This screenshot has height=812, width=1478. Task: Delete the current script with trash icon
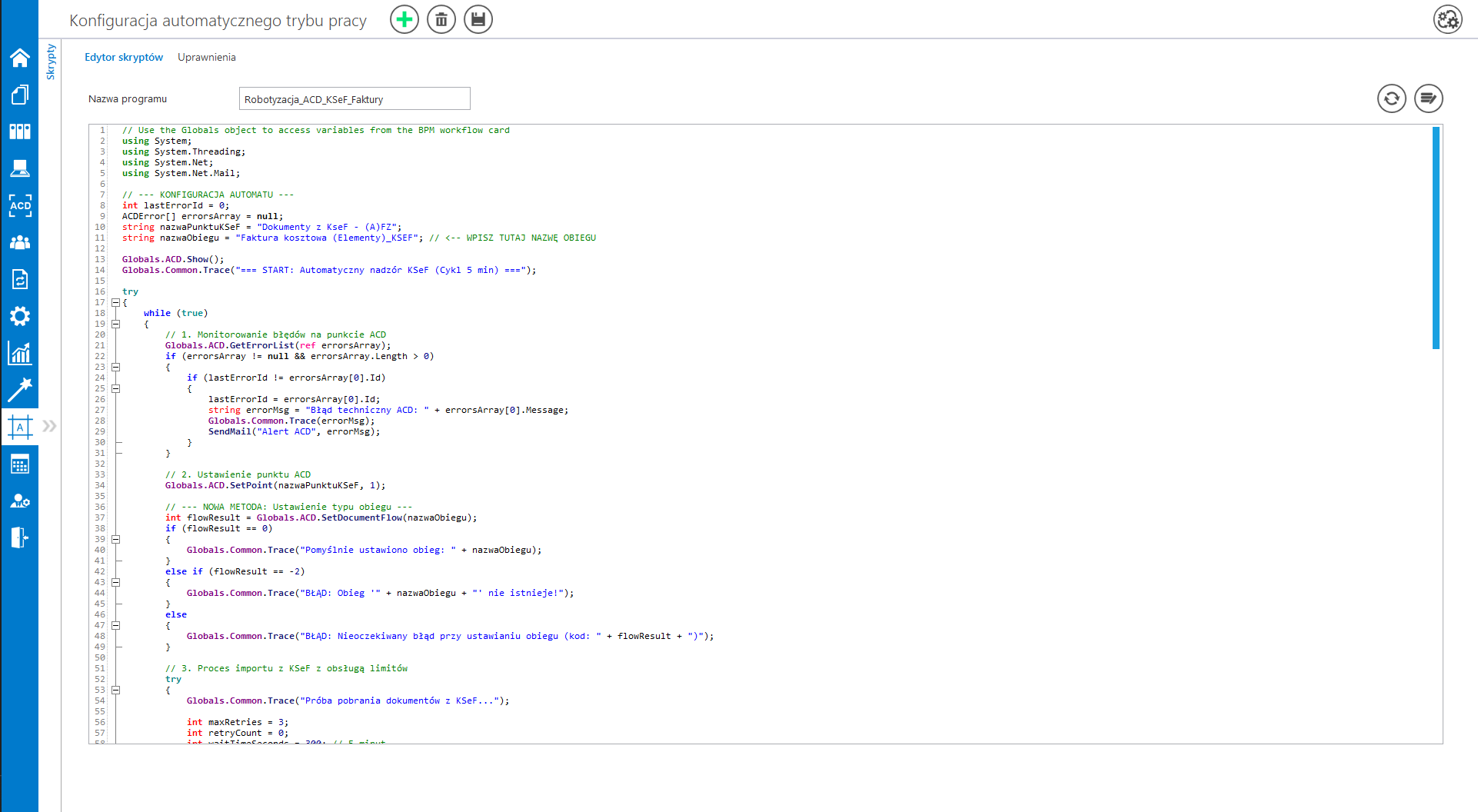pyautogui.click(x=441, y=19)
